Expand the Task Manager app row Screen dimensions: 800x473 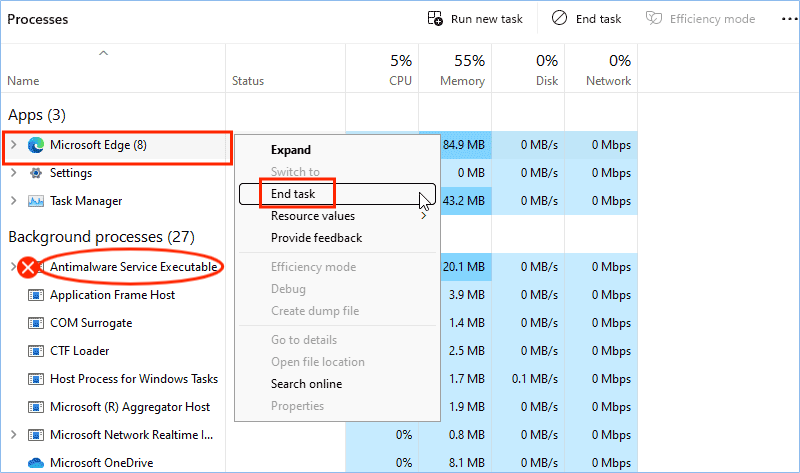click(x=14, y=201)
